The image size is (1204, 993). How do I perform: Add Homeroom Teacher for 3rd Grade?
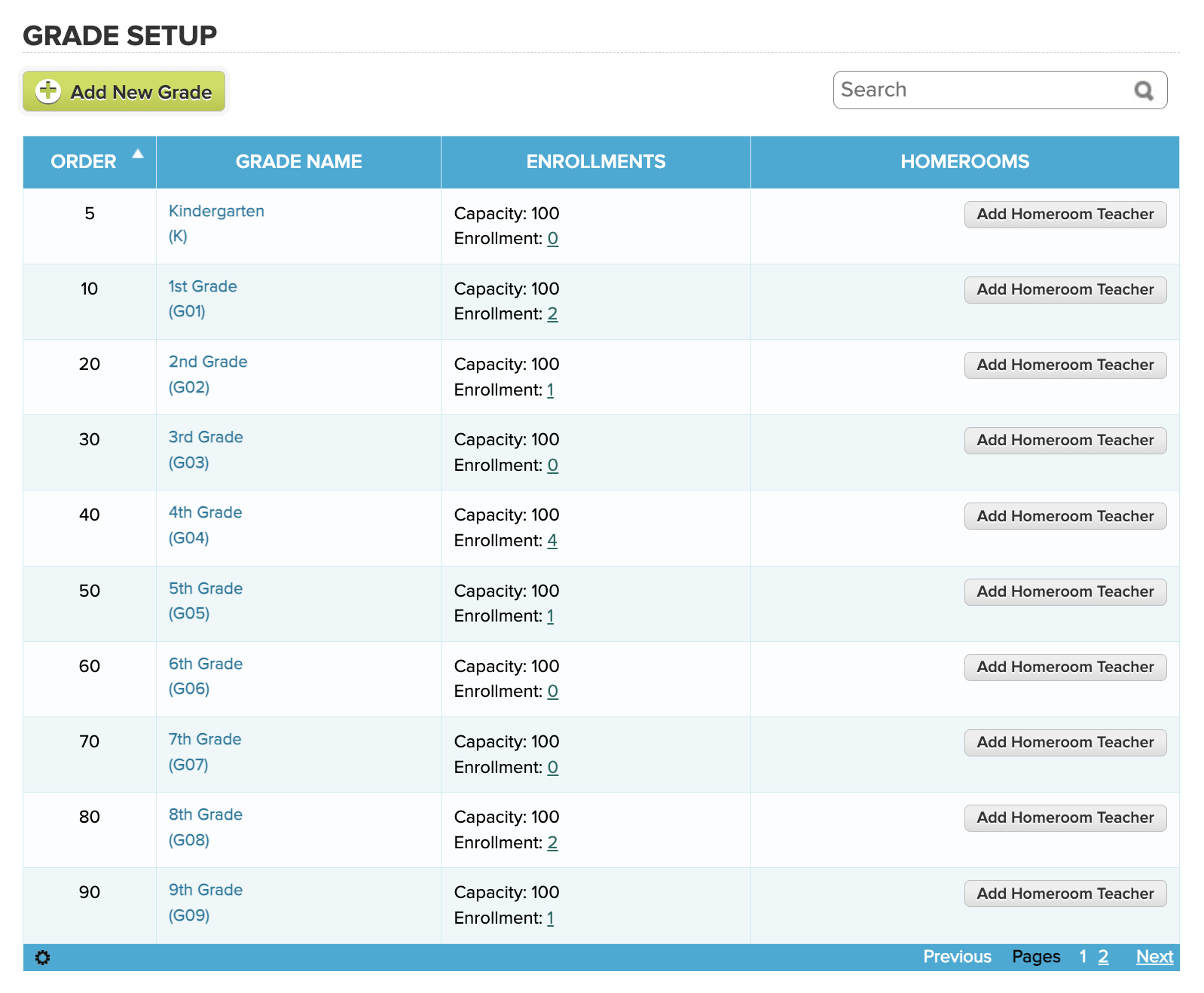[1065, 440]
